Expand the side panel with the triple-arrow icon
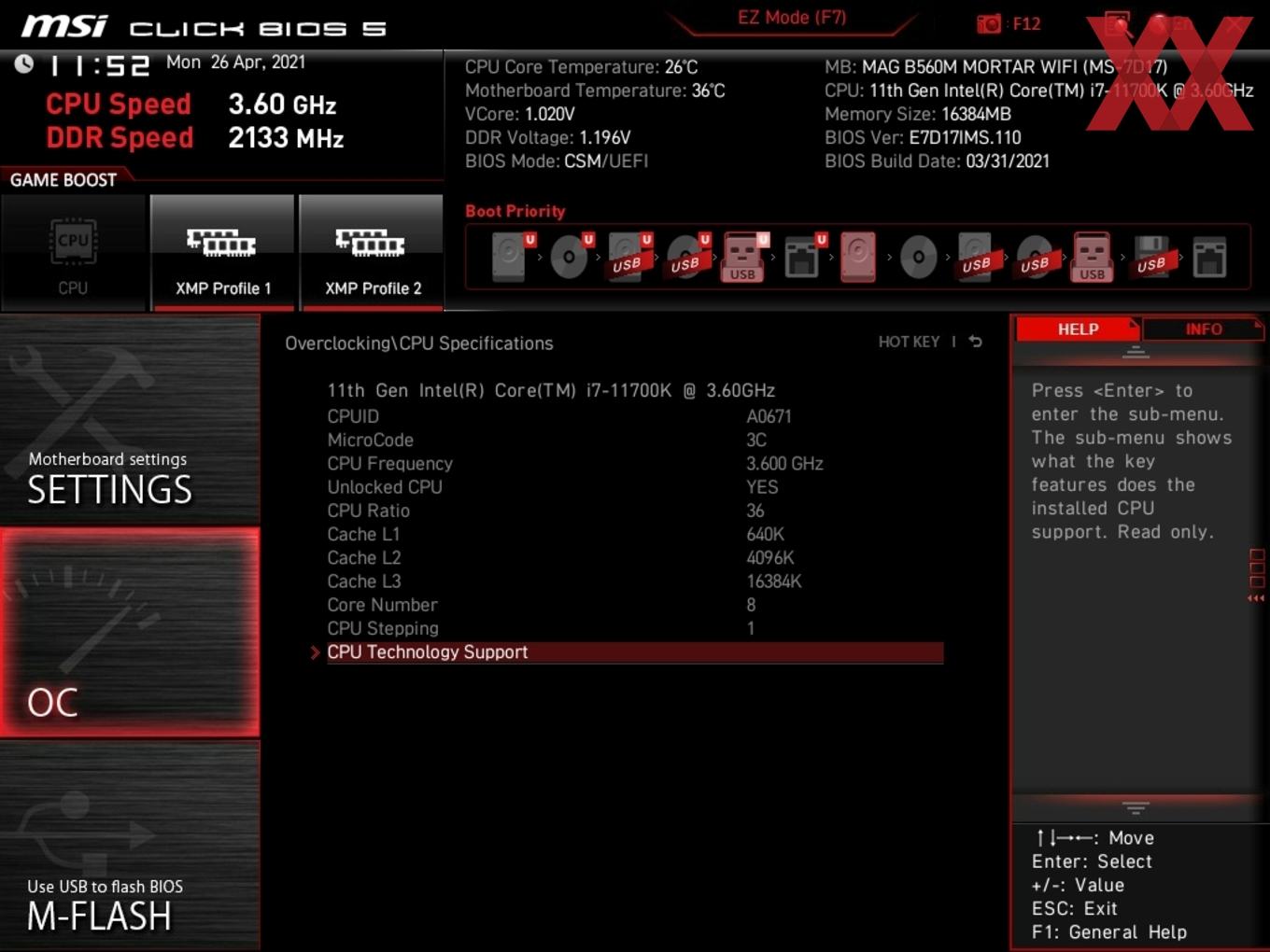The width and height of the screenshot is (1270, 952). tap(1256, 598)
